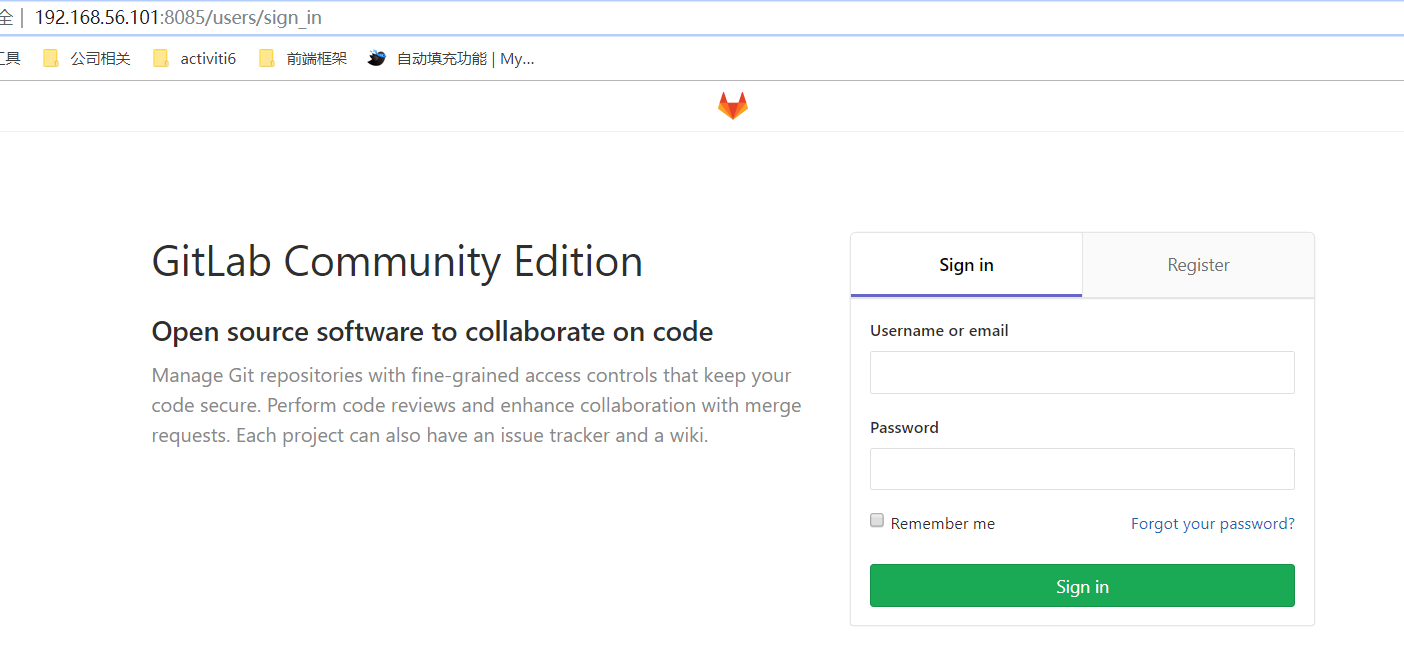
Task: Select the Sign in tab
Action: pos(965,264)
